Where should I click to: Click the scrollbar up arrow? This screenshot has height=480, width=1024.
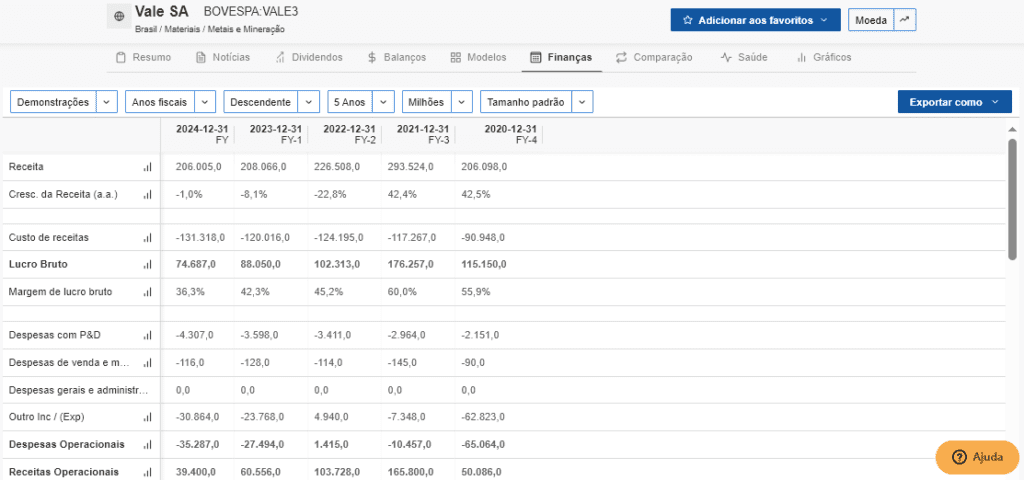(1012, 129)
